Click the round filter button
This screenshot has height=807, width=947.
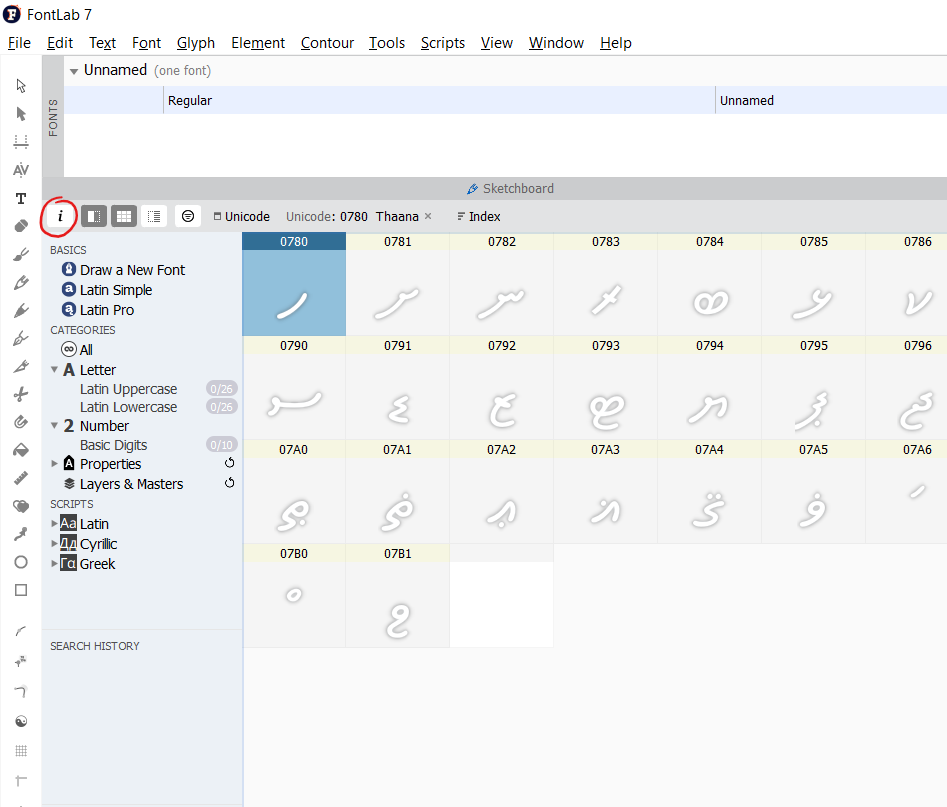(x=188, y=216)
